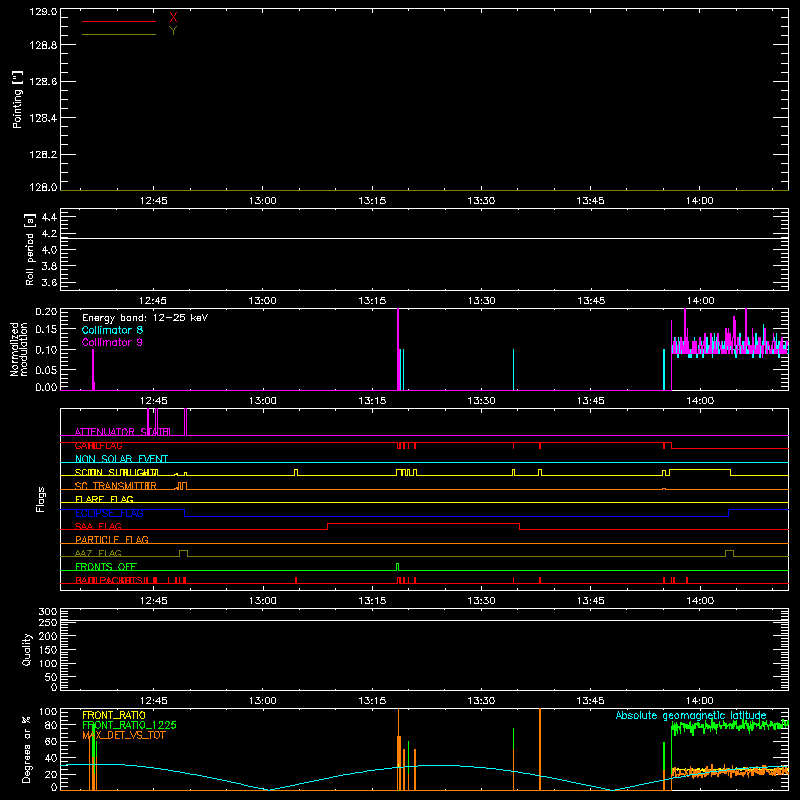
Task: Click the raised SAA_FLAG step segment
Action: coord(423,523)
